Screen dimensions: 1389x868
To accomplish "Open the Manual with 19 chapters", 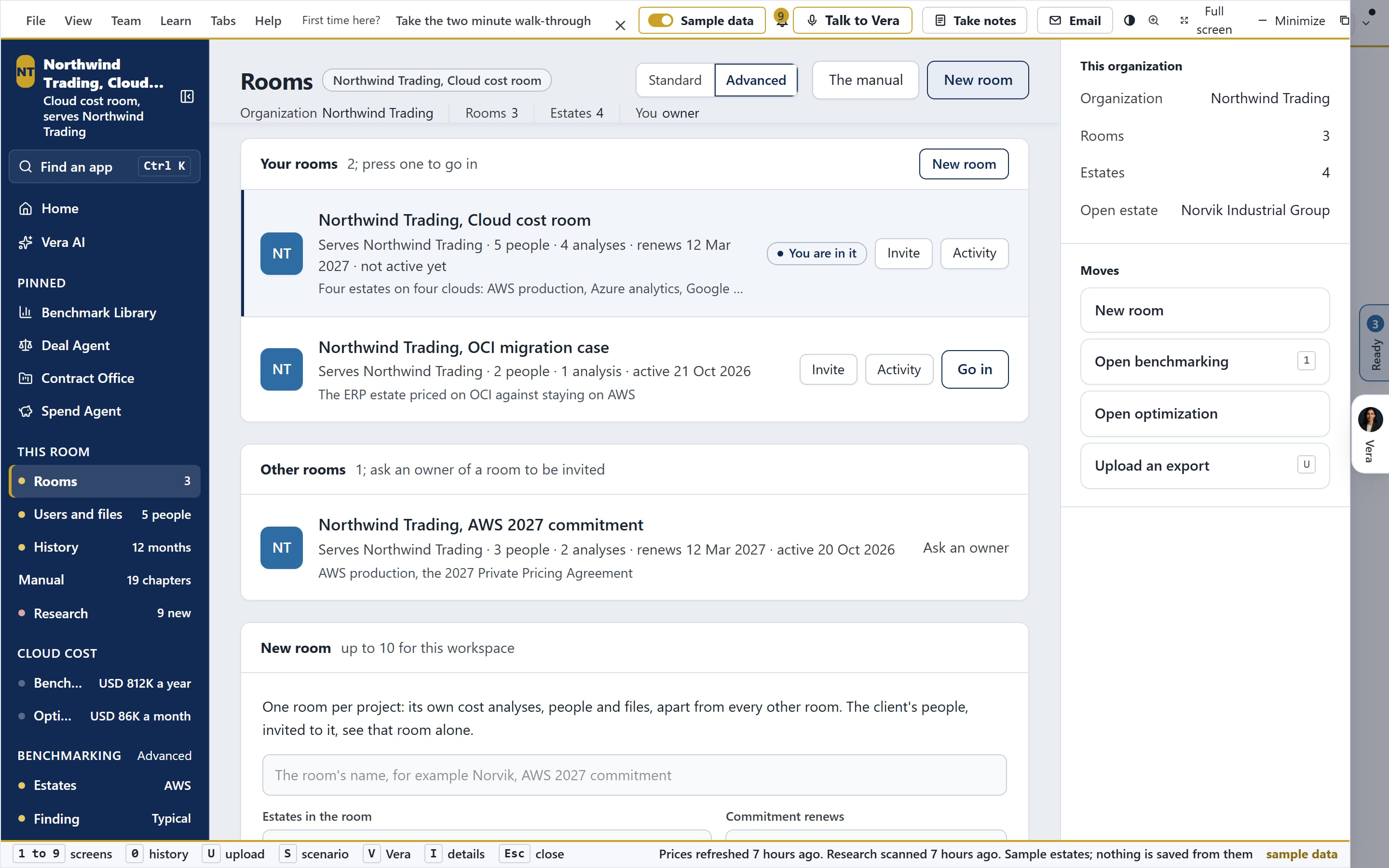I will coord(105,580).
